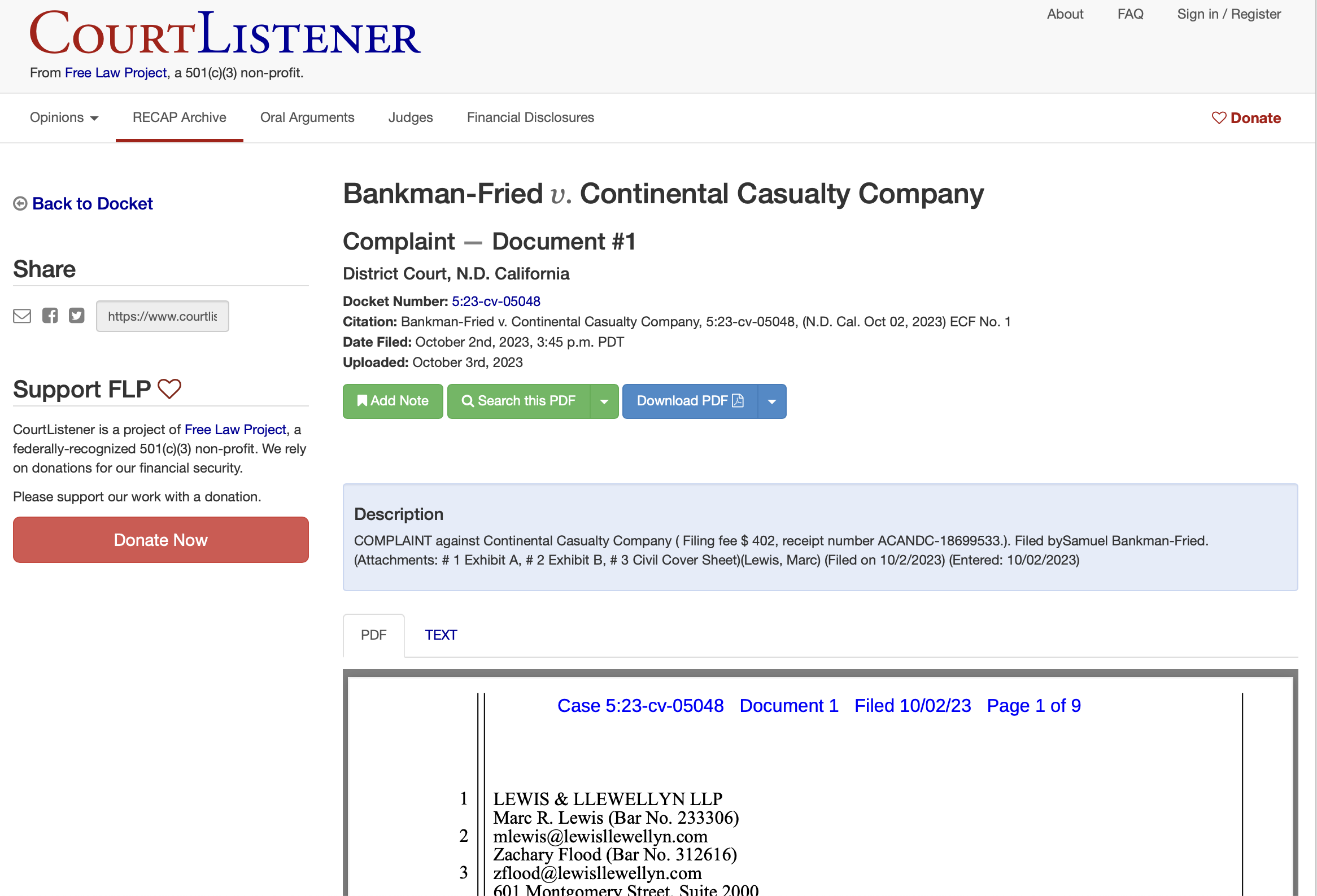This screenshot has width=1317, height=896.
Task: Click the Donate heart button in navbar
Action: click(x=1247, y=117)
